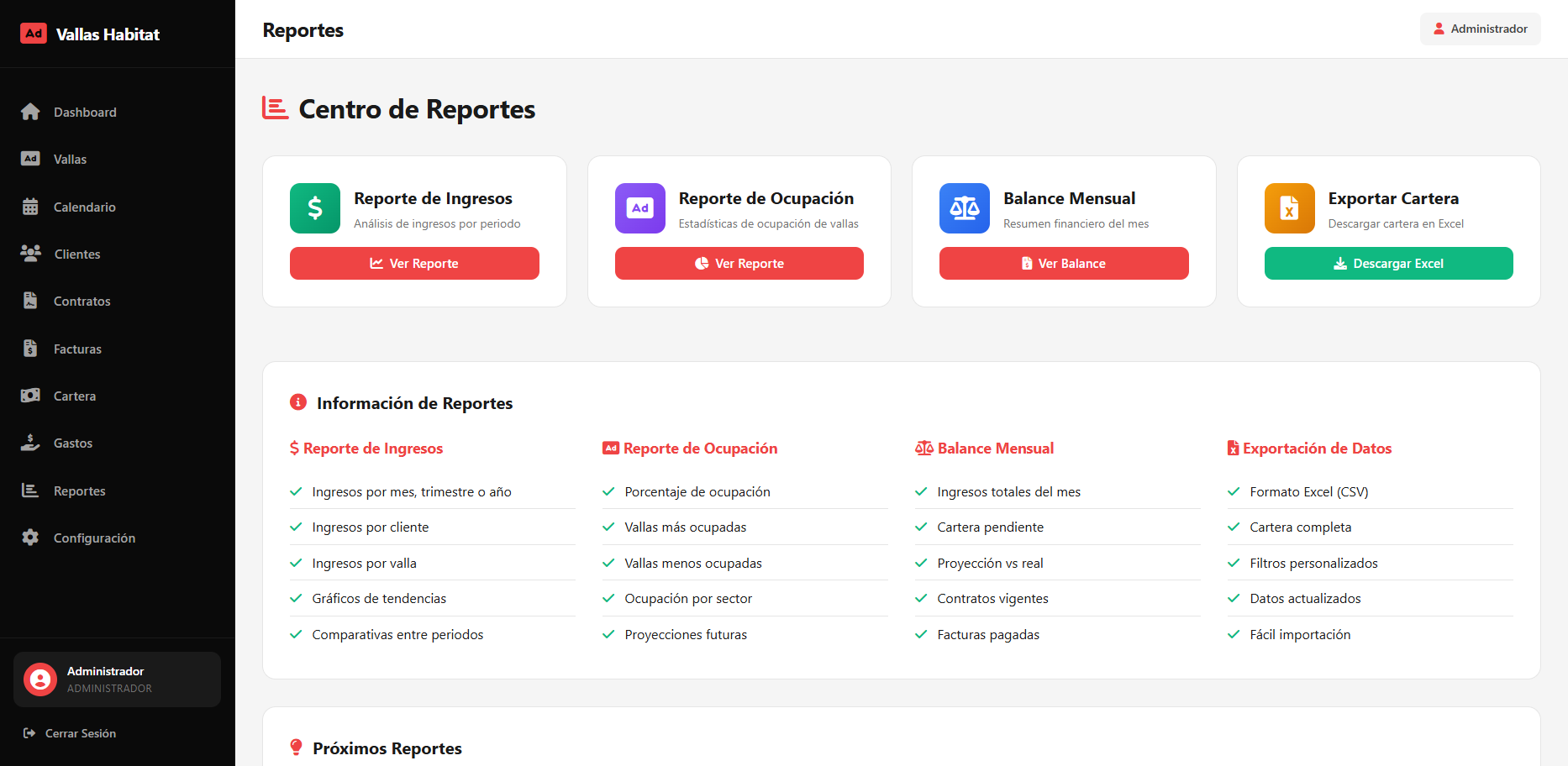The image size is (1568, 766).
Task: Navigate to Cartera in sidebar
Action: coord(75,396)
